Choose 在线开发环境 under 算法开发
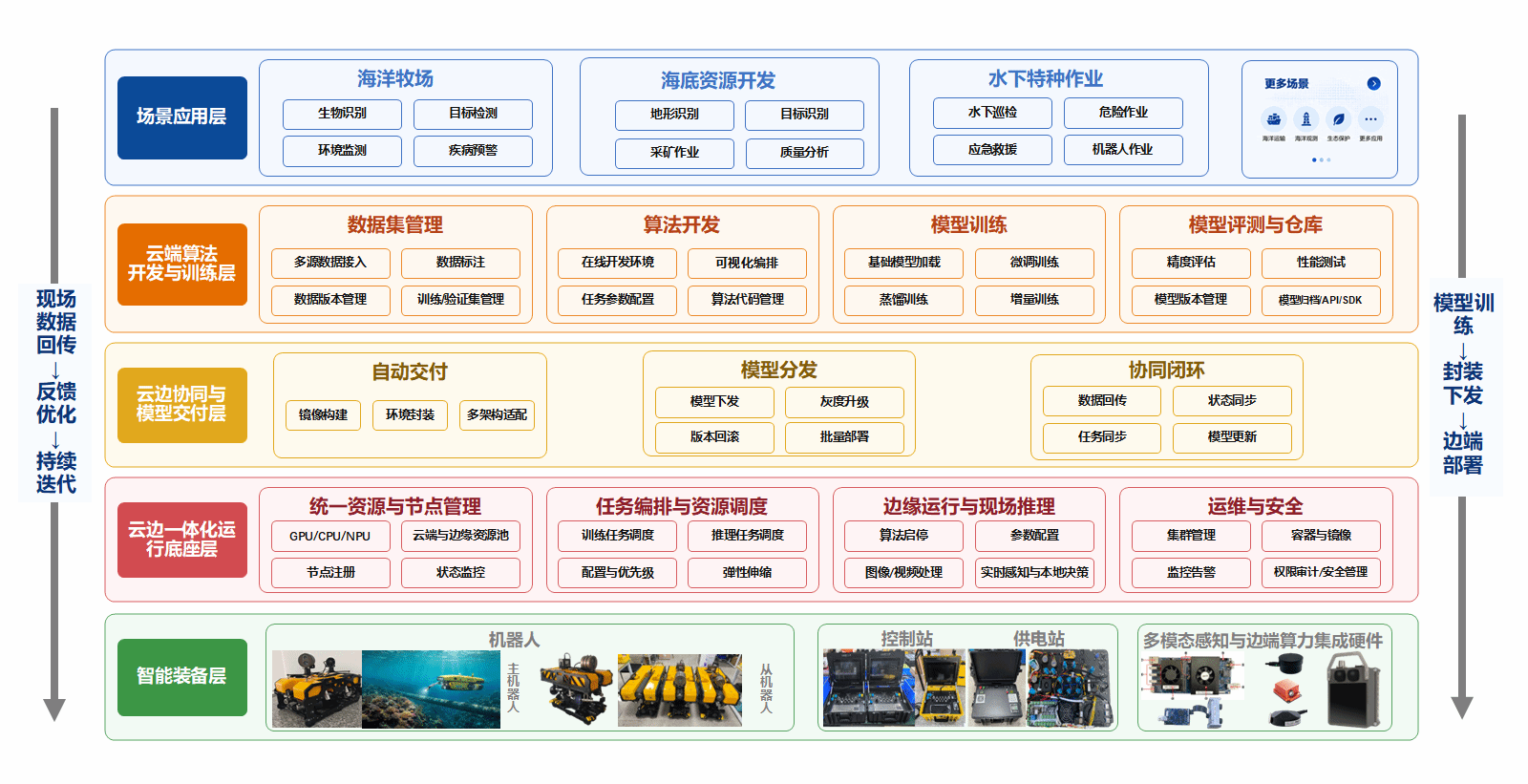Viewport: 1528px width, 784px height. click(x=617, y=263)
